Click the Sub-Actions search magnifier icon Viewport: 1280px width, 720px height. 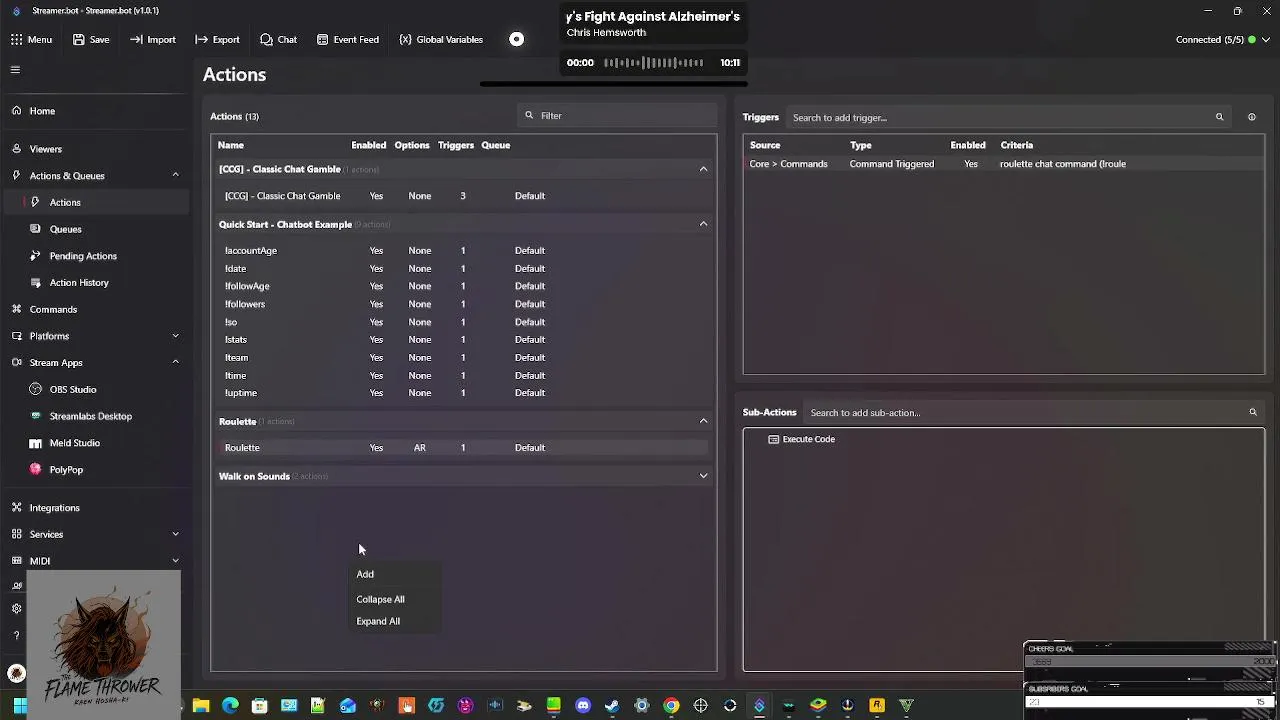pos(1252,413)
